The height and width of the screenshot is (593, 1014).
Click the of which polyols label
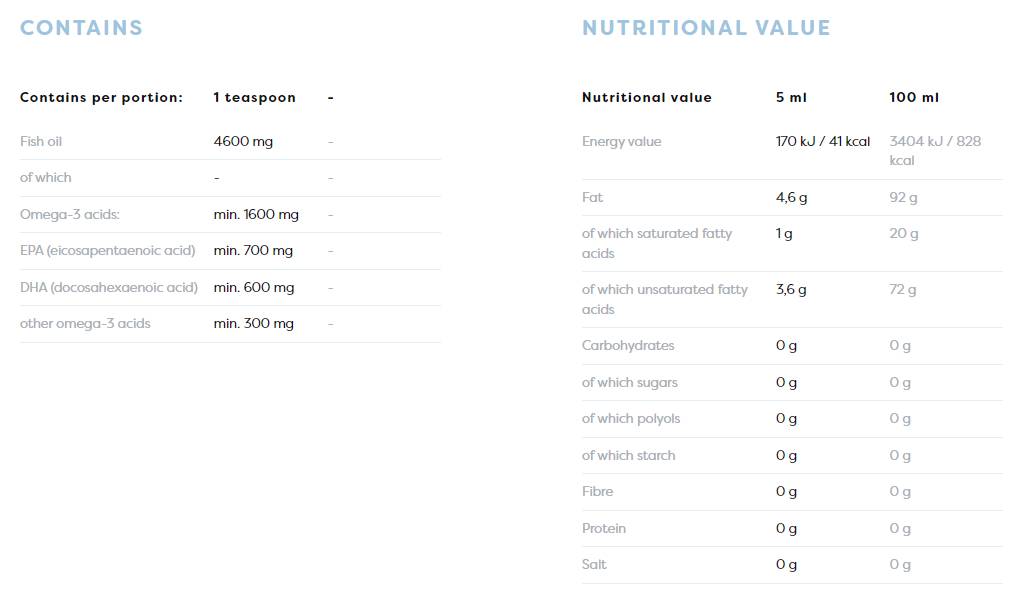click(x=631, y=419)
